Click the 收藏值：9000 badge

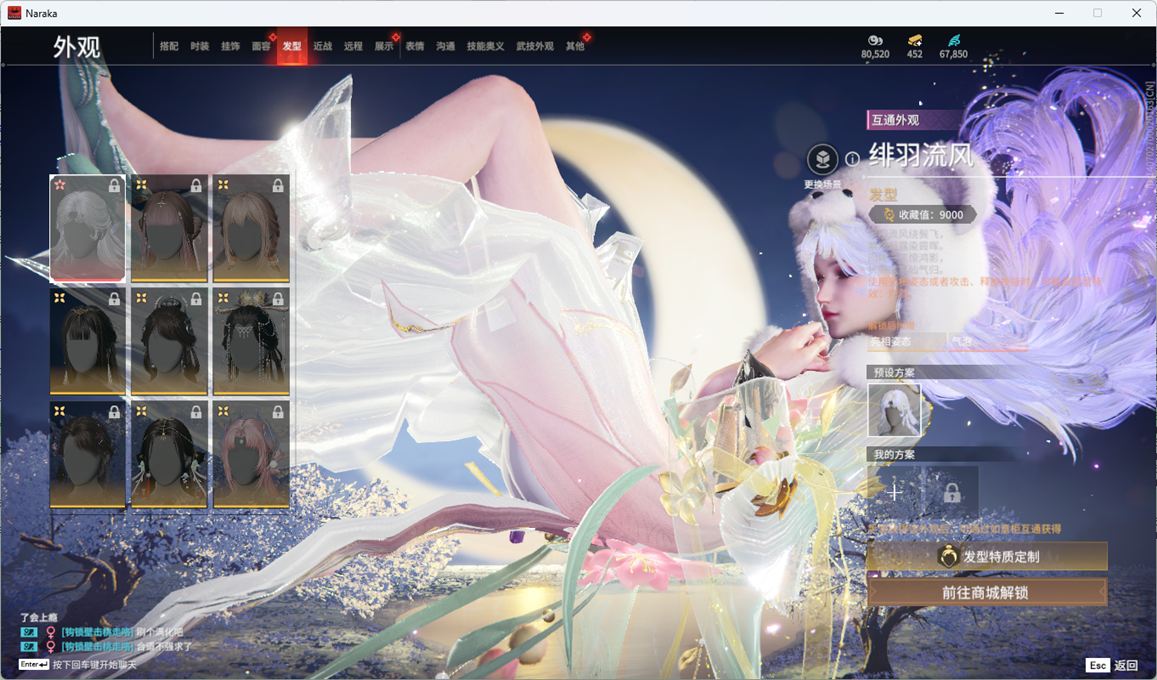pyautogui.click(x=923, y=215)
